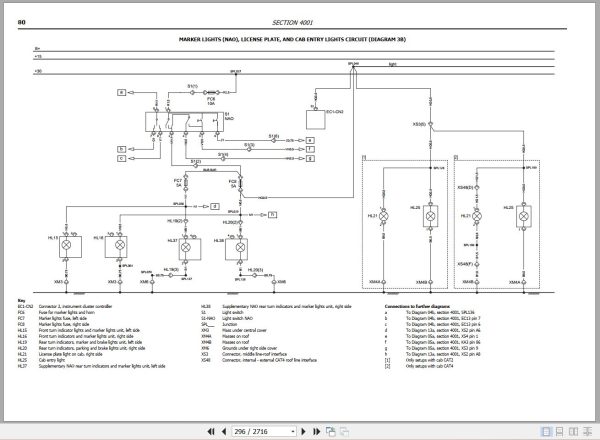
Task: Open the page number dropdown arrow
Action: pos(293,432)
